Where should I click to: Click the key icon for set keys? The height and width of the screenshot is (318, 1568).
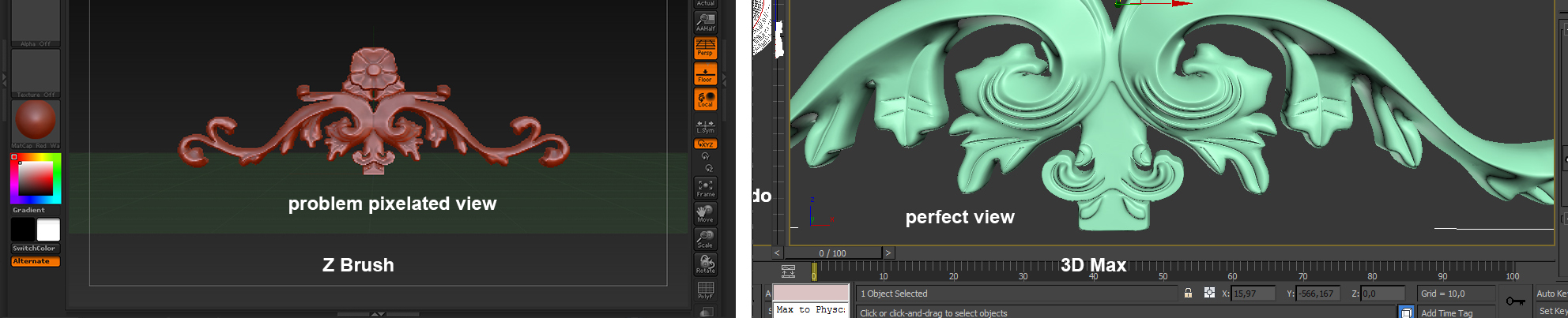[1515, 301]
